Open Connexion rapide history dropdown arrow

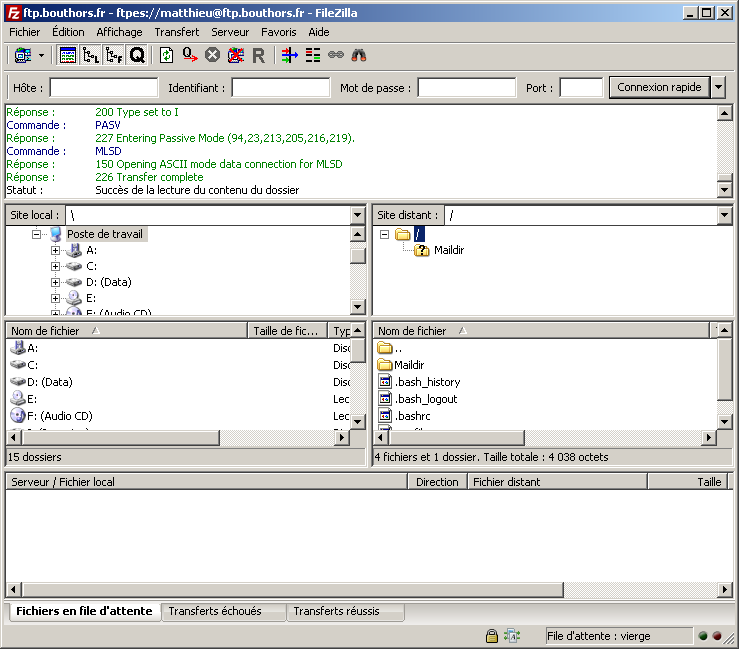pos(718,87)
